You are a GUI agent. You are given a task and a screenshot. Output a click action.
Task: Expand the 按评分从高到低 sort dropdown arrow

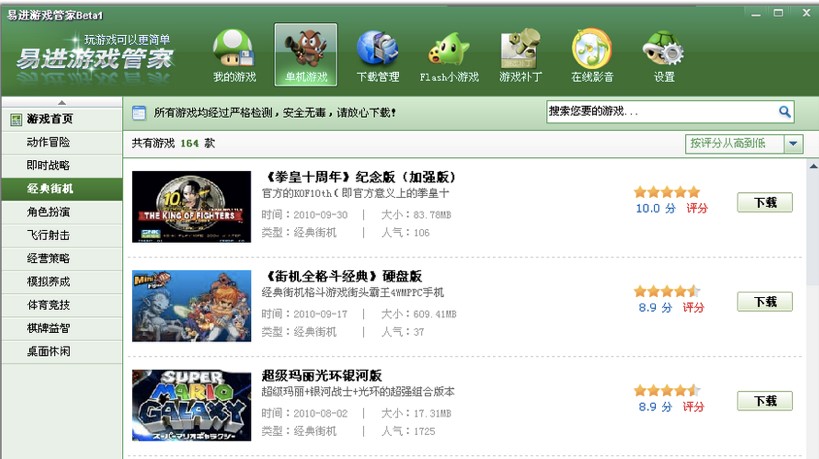pyautogui.click(x=793, y=144)
